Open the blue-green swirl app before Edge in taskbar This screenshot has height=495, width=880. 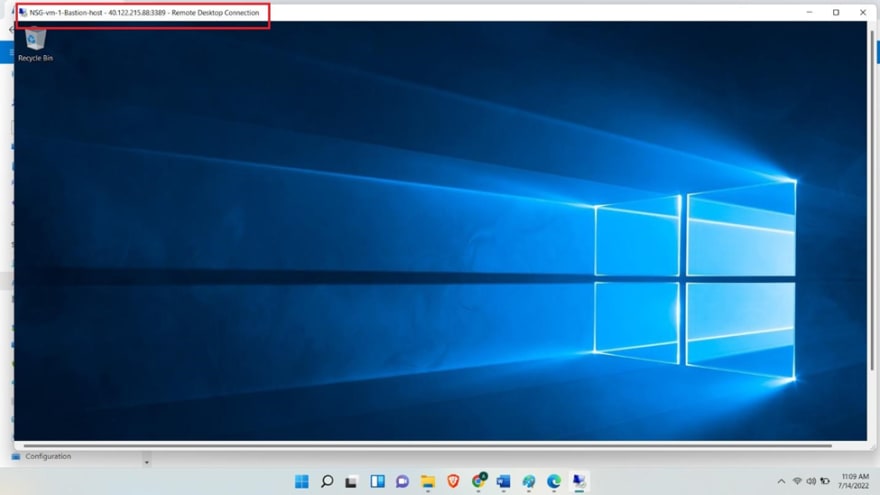tap(529, 481)
